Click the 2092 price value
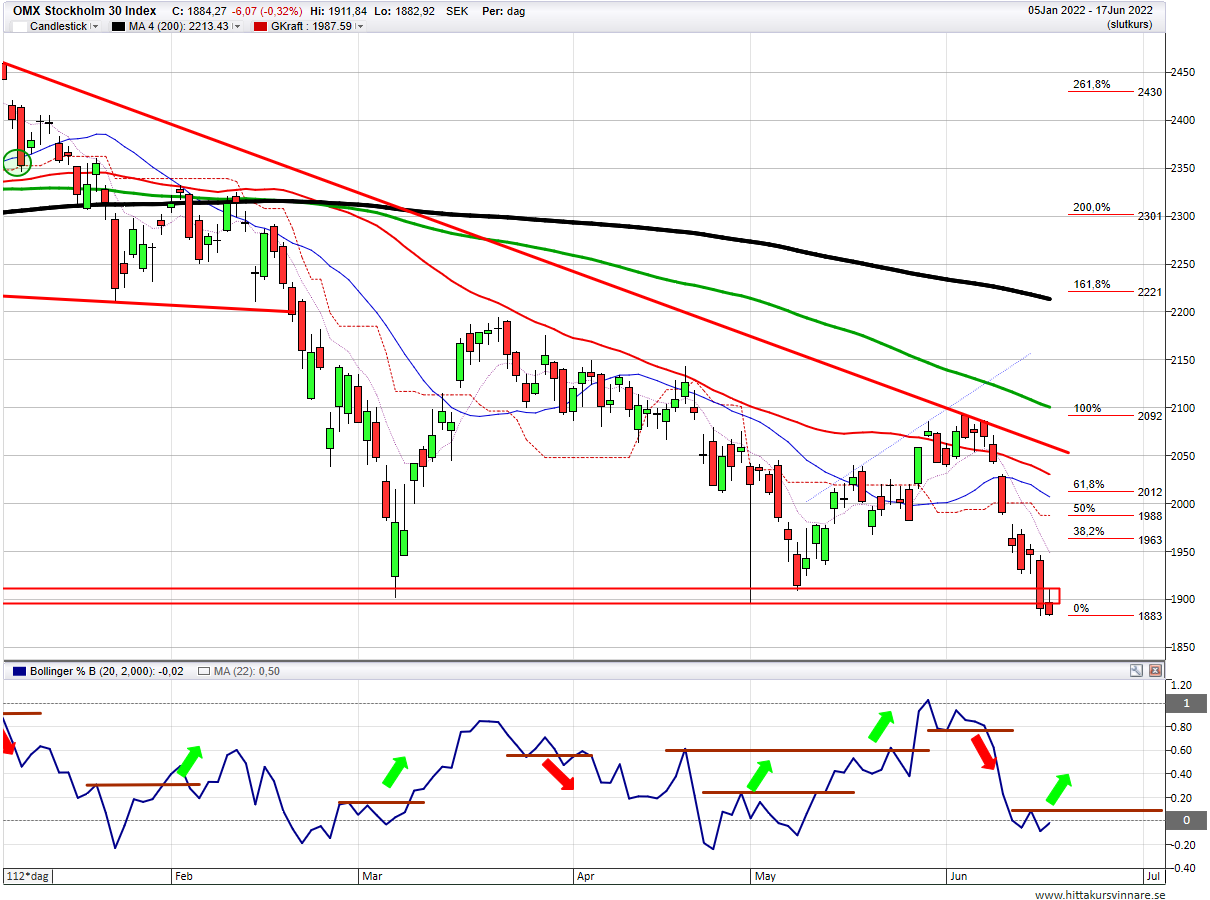 (x=1150, y=417)
